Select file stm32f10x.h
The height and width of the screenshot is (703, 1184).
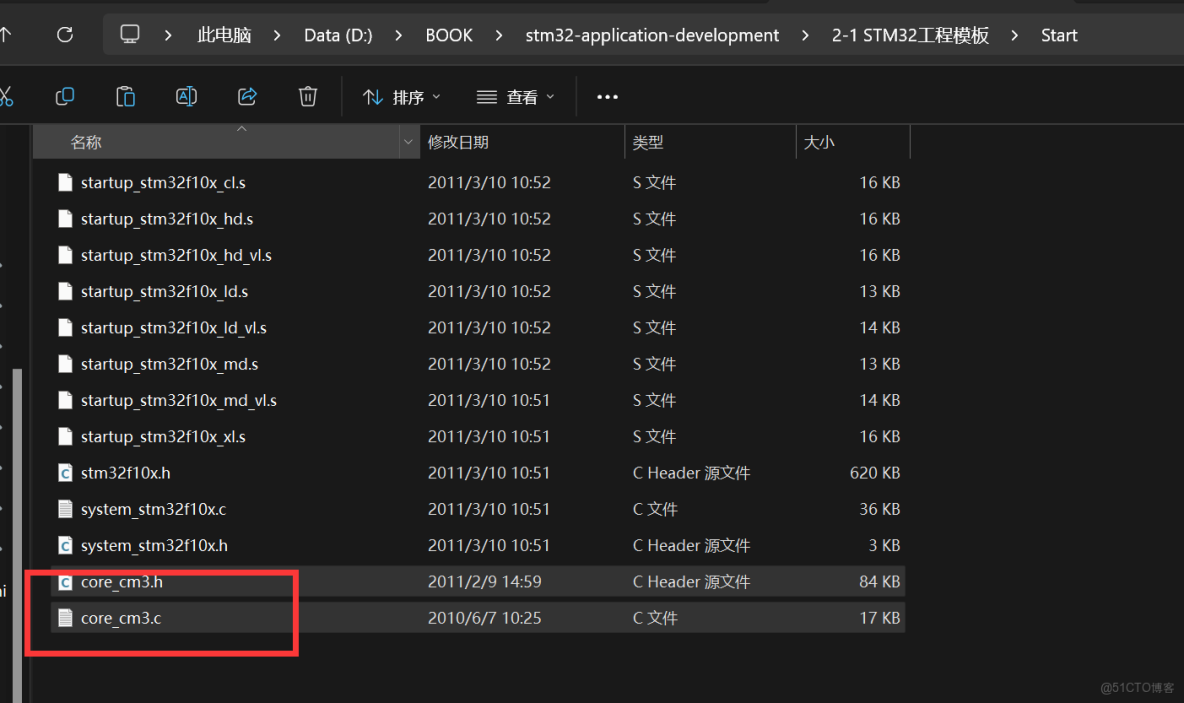tap(125, 473)
